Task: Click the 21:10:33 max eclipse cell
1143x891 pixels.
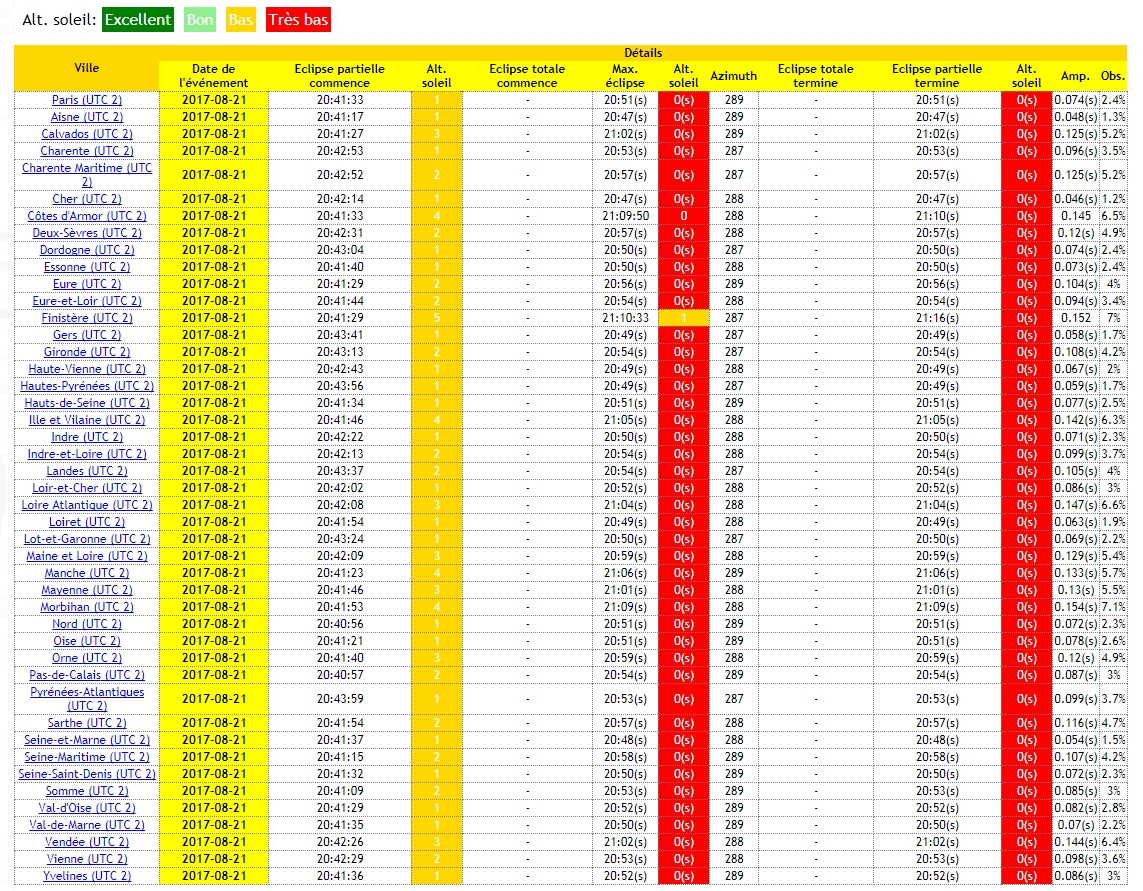Action: coord(626,318)
